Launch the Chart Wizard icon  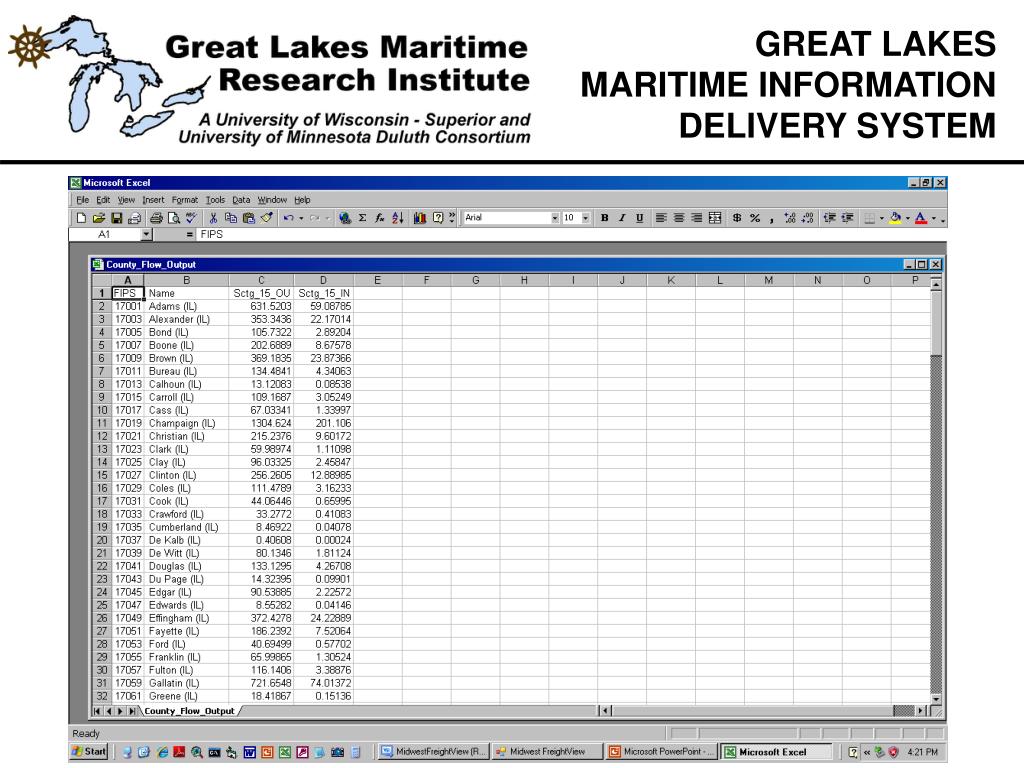point(419,218)
